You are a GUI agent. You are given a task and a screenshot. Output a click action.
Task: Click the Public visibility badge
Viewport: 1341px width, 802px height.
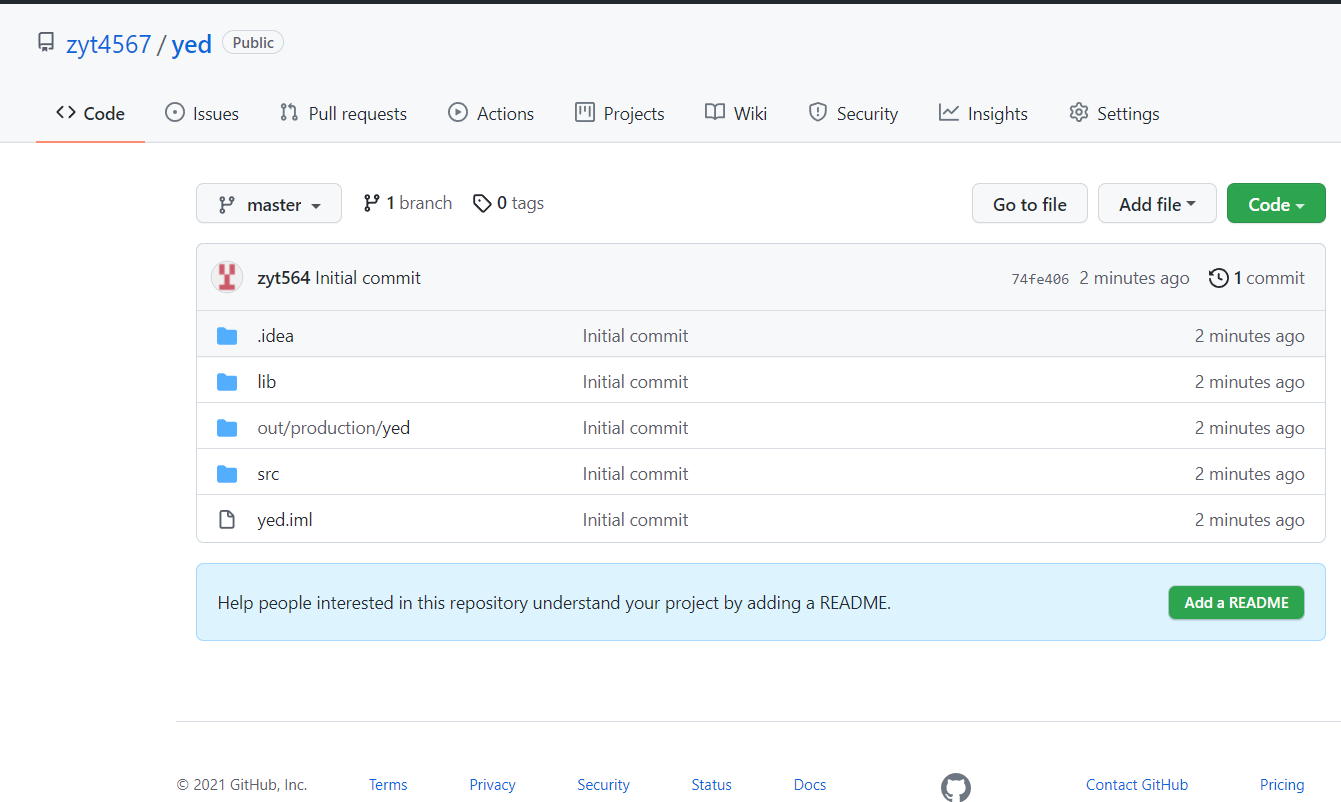click(x=253, y=42)
